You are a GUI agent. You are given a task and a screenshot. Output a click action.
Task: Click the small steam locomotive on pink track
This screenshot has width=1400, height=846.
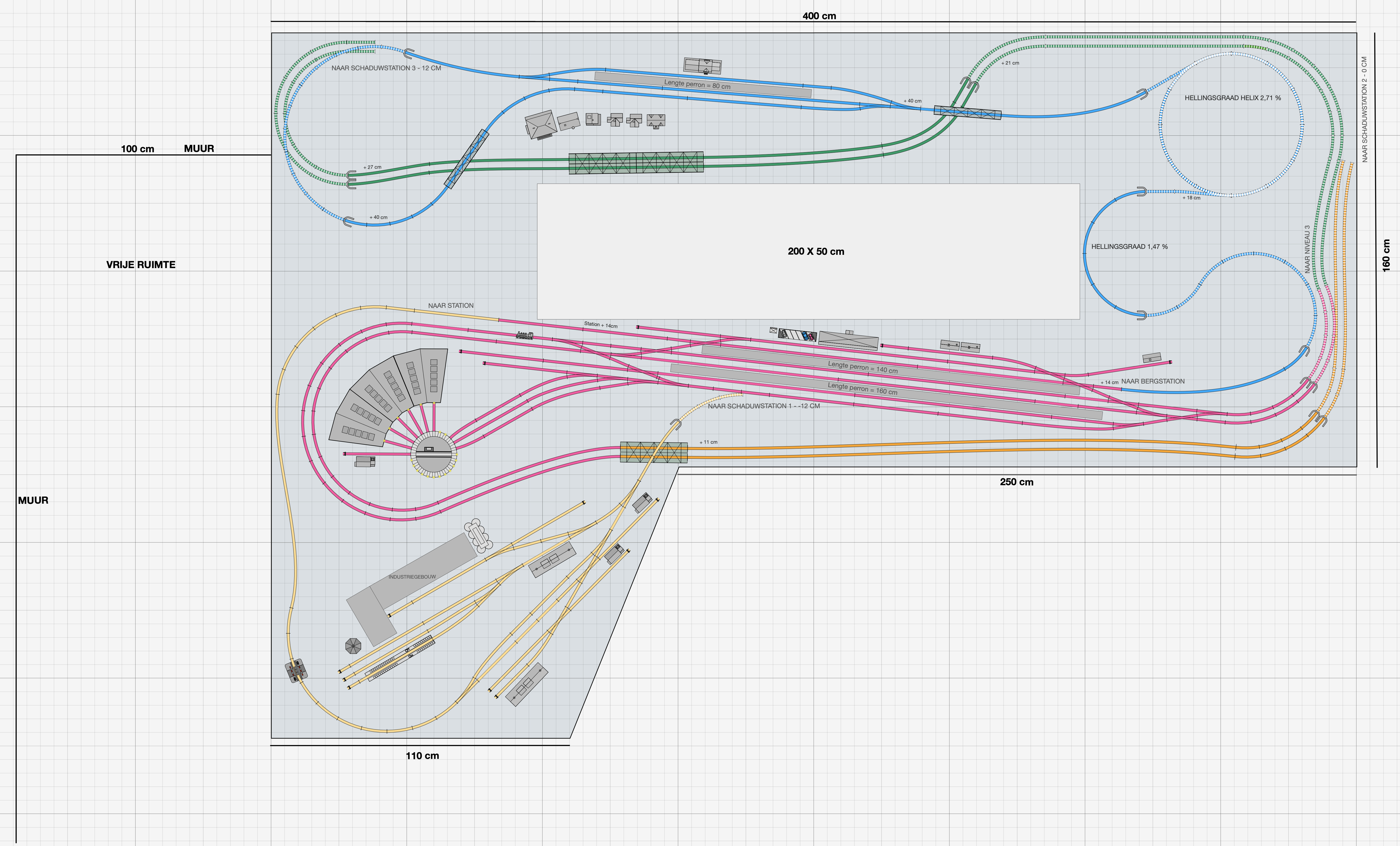point(524,335)
